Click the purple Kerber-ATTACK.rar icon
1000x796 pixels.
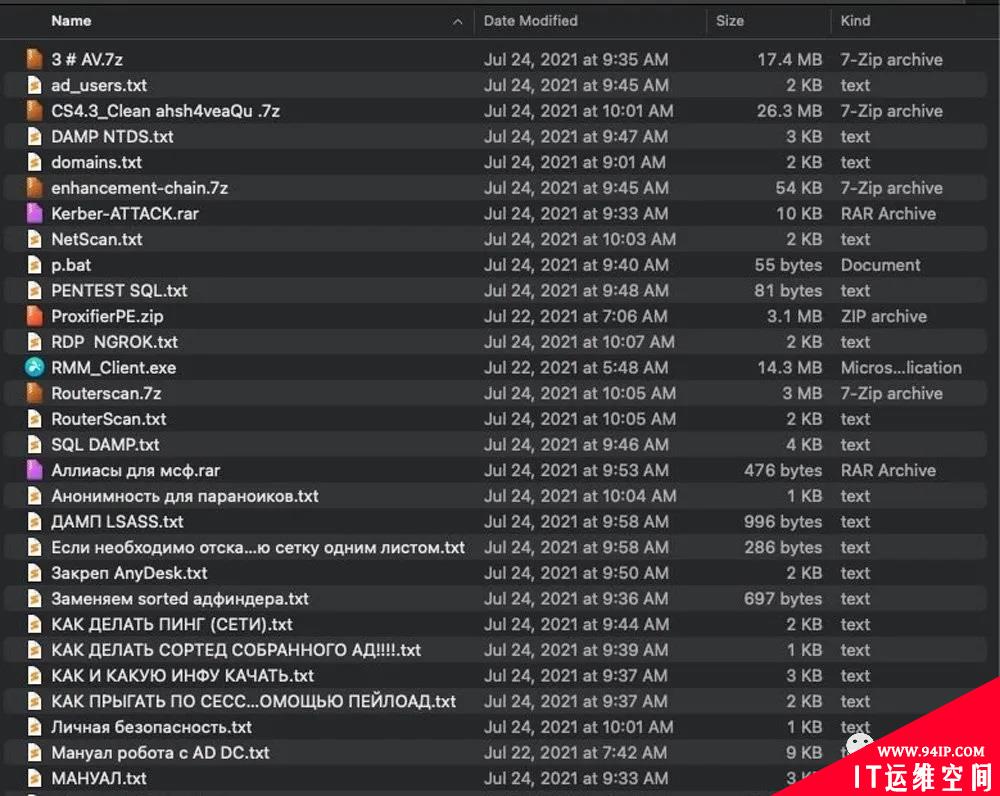34,214
